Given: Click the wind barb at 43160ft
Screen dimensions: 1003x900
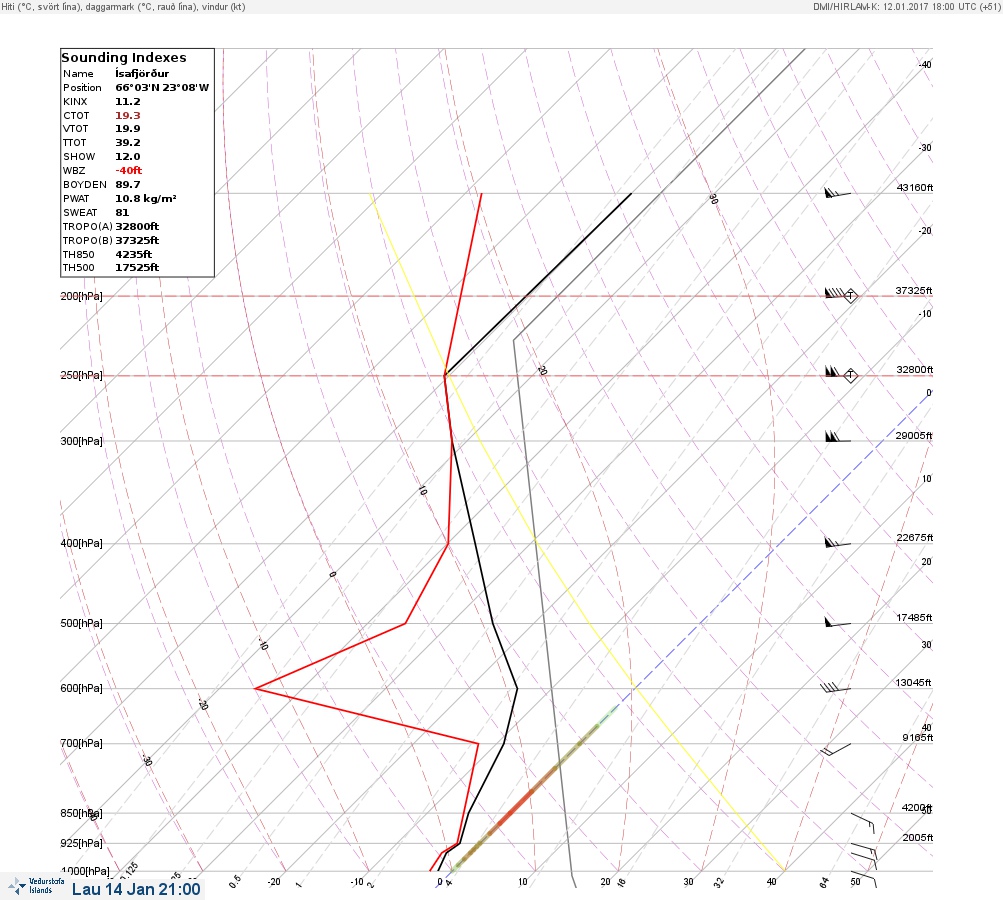Looking at the screenshot, I should pos(838,192).
